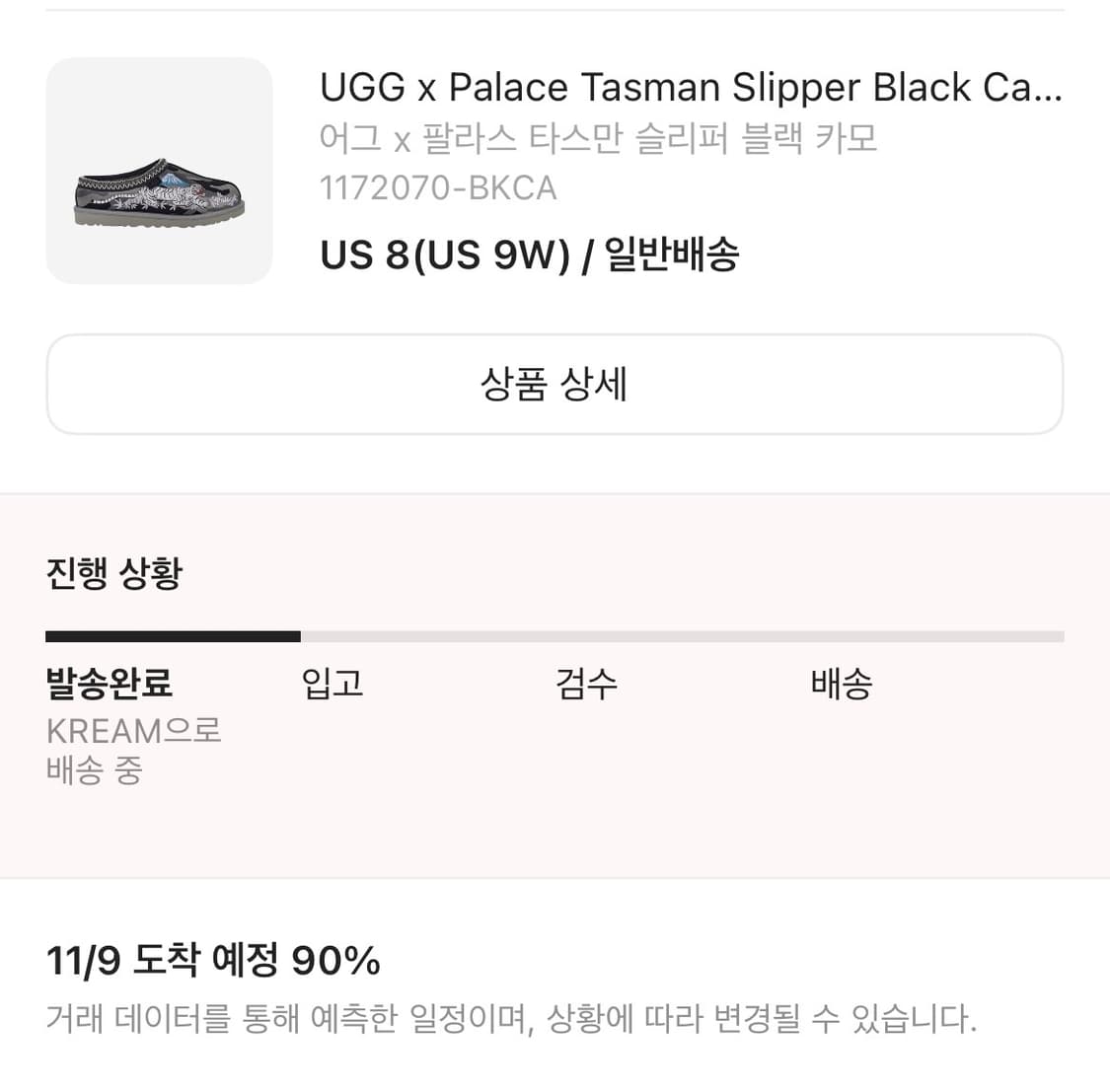Click the progress bar filled segment

point(173,635)
